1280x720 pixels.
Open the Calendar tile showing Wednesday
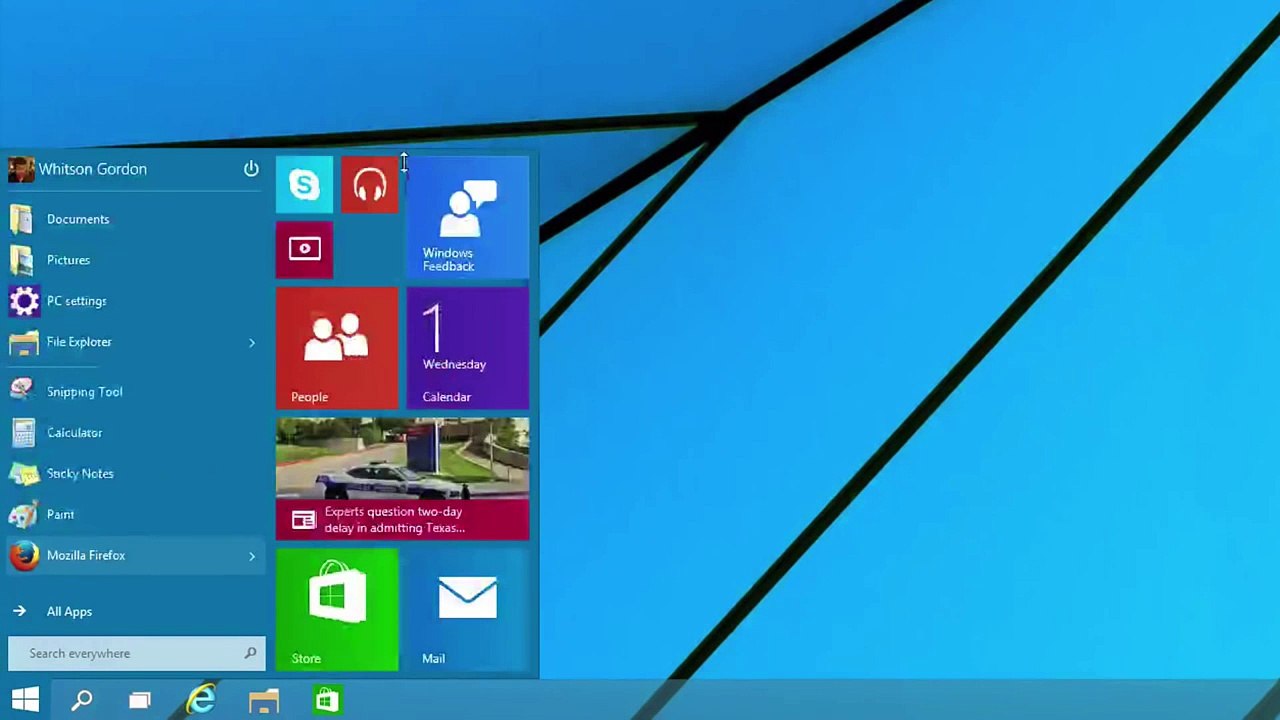pos(468,348)
